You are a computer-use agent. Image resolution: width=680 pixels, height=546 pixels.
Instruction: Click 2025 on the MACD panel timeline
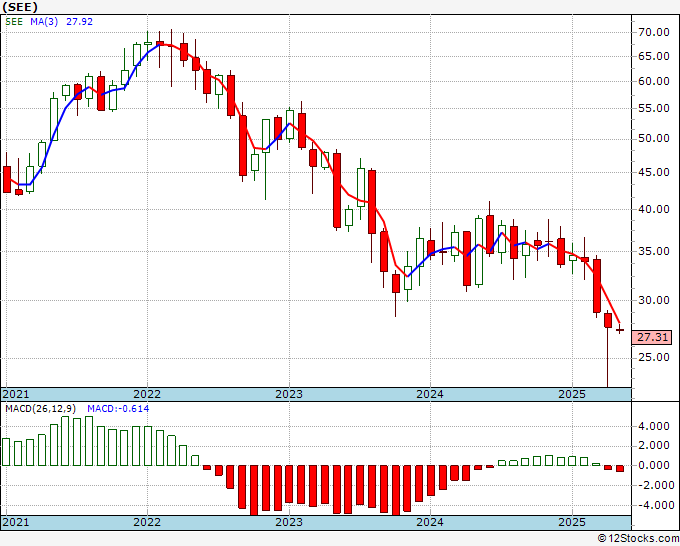click(572, 522)
